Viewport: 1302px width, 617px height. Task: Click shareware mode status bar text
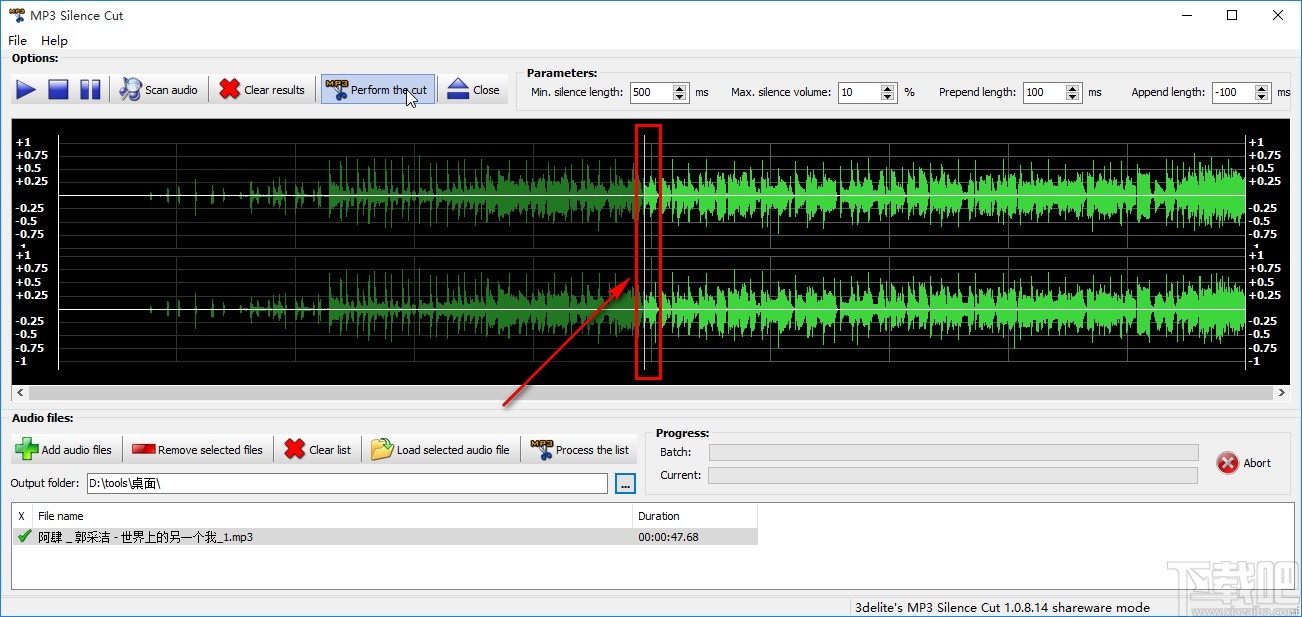pyautogui.click(x=1001, y=607)
